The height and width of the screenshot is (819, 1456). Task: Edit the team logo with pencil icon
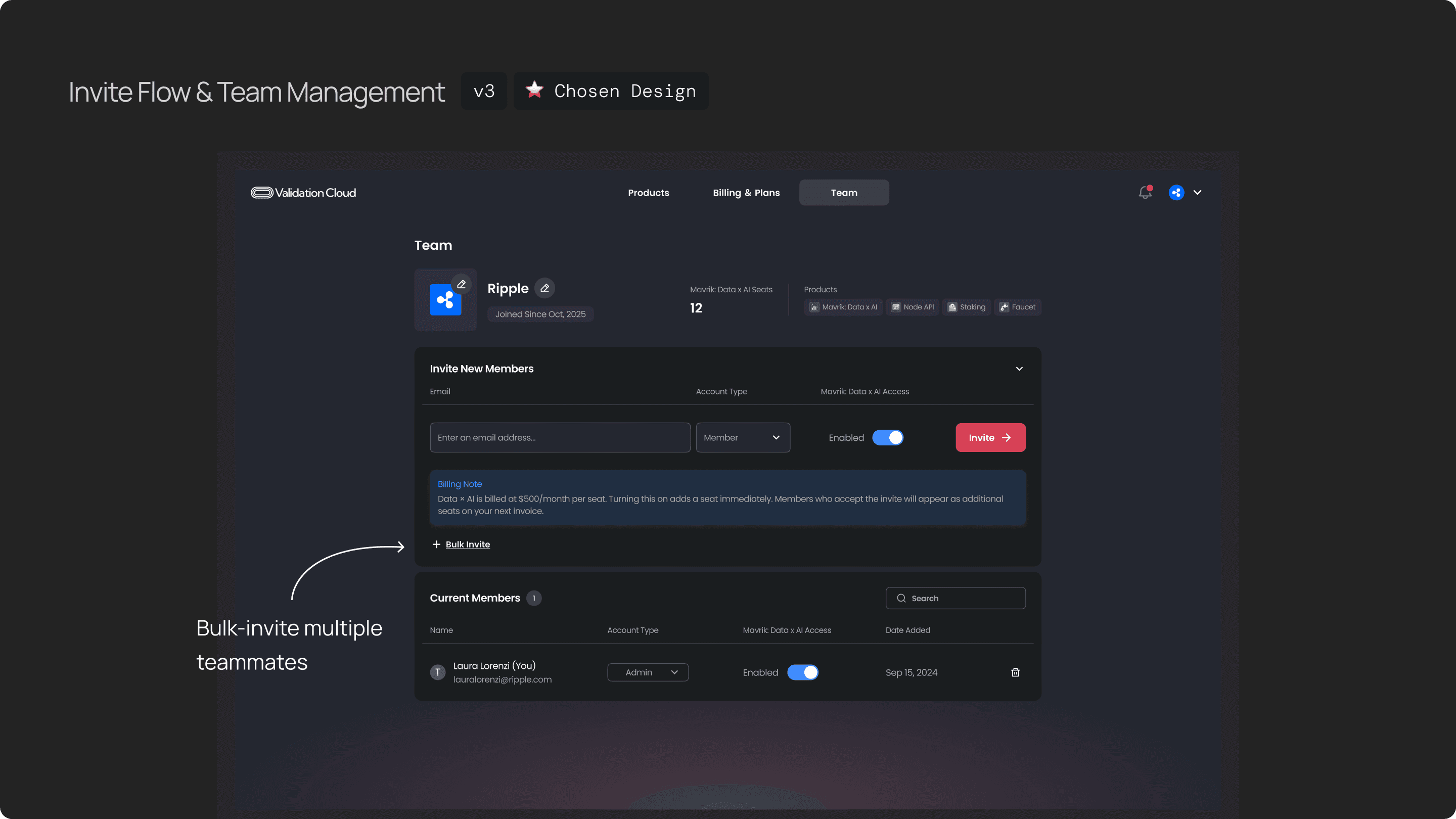[x=461, y=284]
